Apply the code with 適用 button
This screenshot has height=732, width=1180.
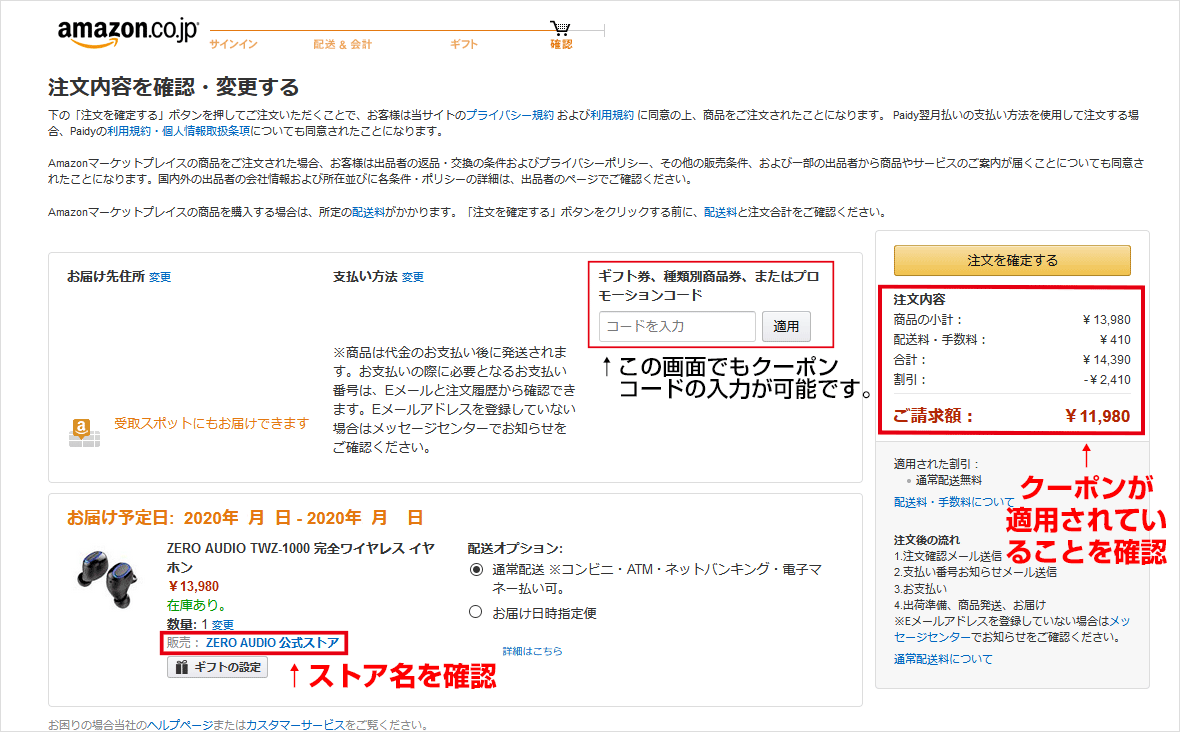pyautogui.click(x=786, y=327)
